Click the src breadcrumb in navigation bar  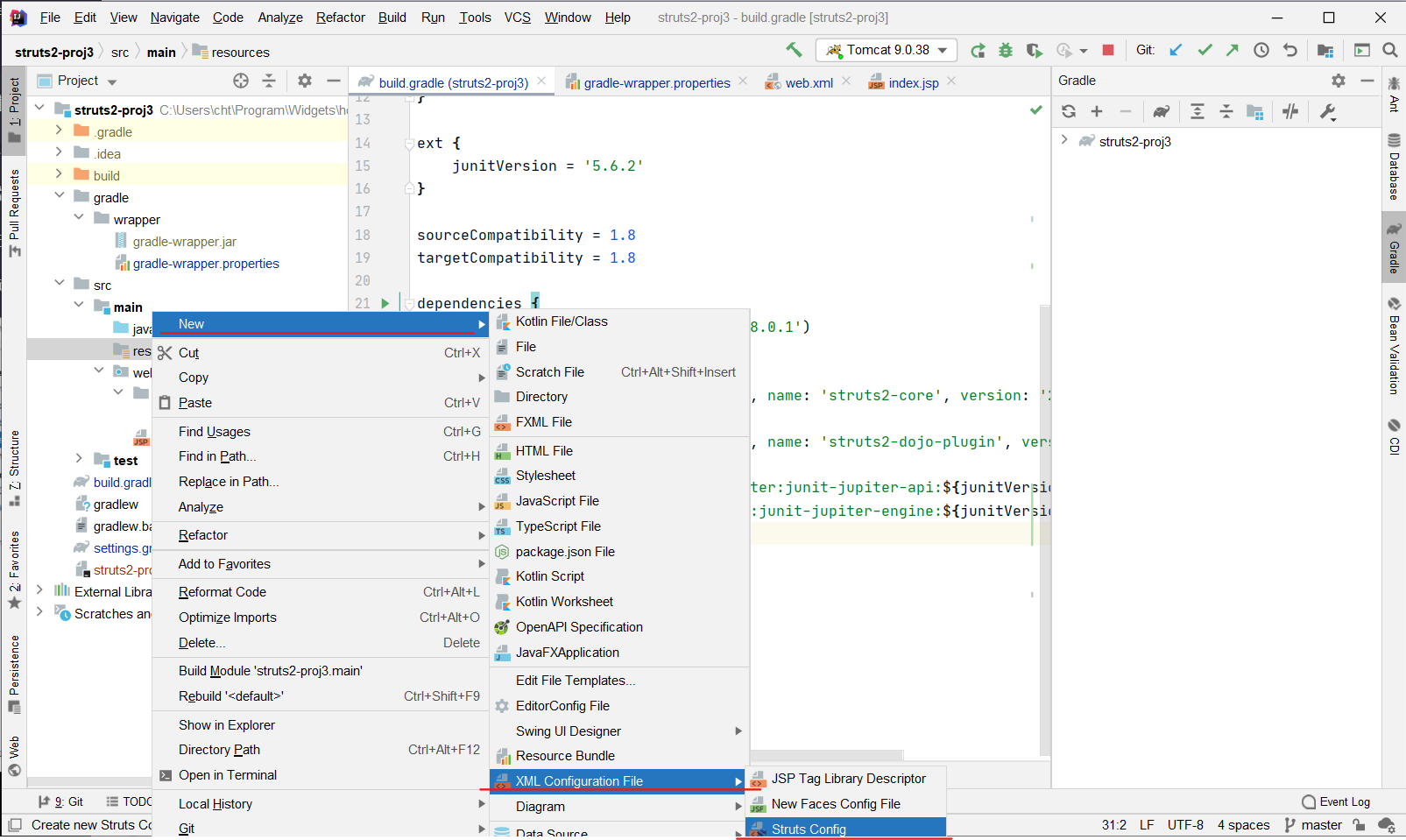click(120, 53)
